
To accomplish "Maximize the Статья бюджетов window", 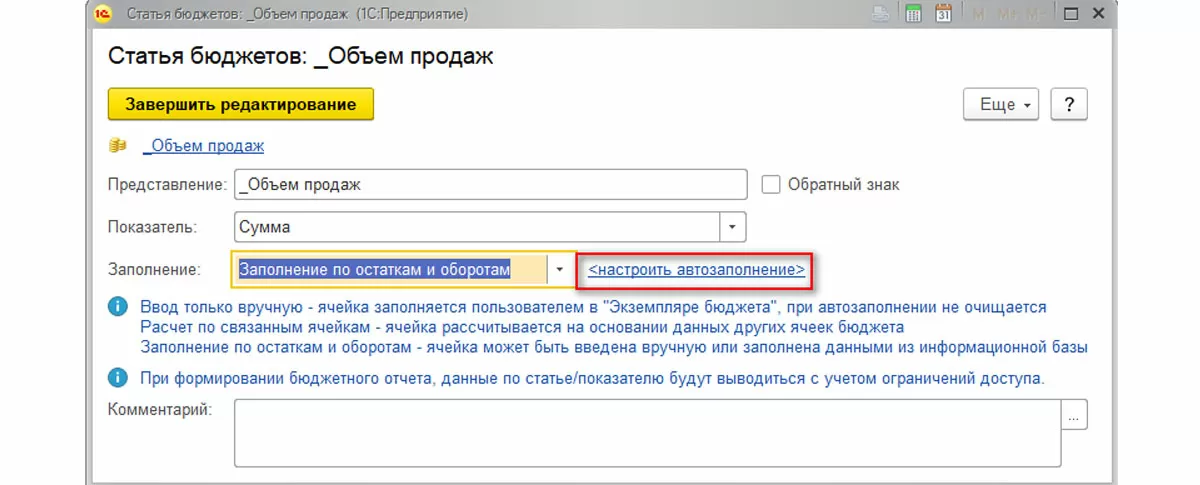I will pyautogui.click(x=1070, y=14).
